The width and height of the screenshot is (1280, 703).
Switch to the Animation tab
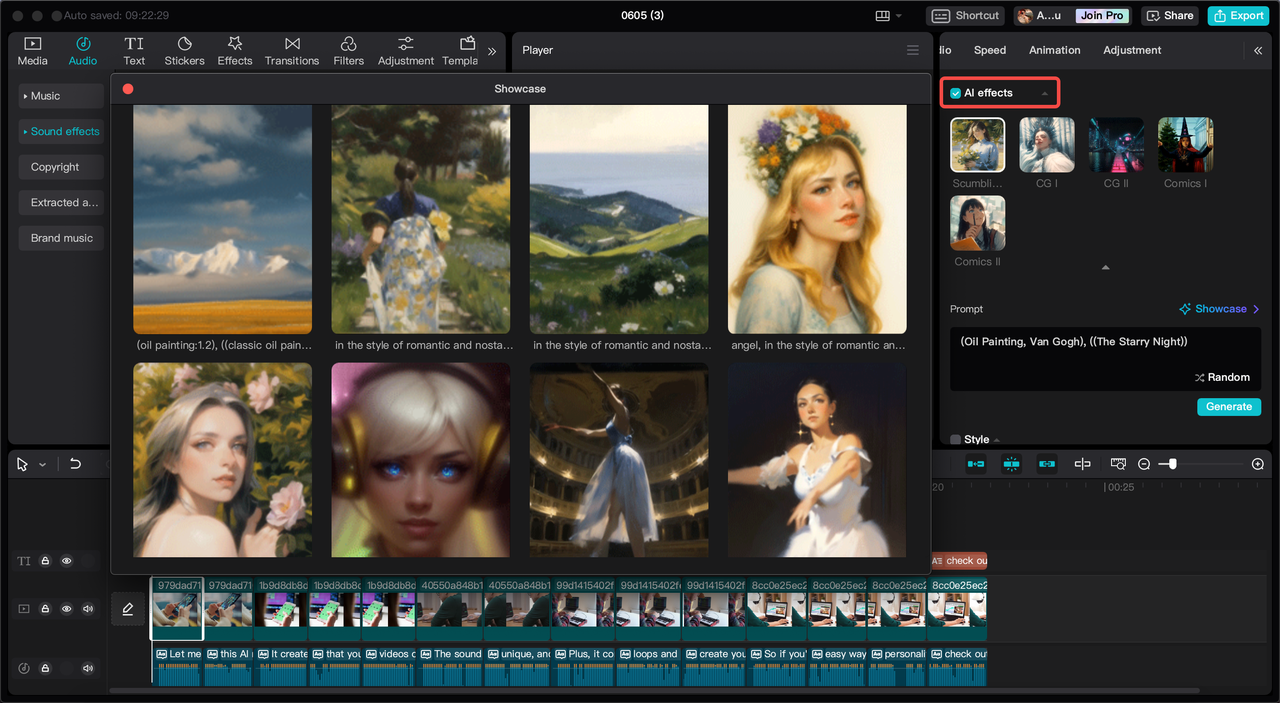[x=1055, y=50]
